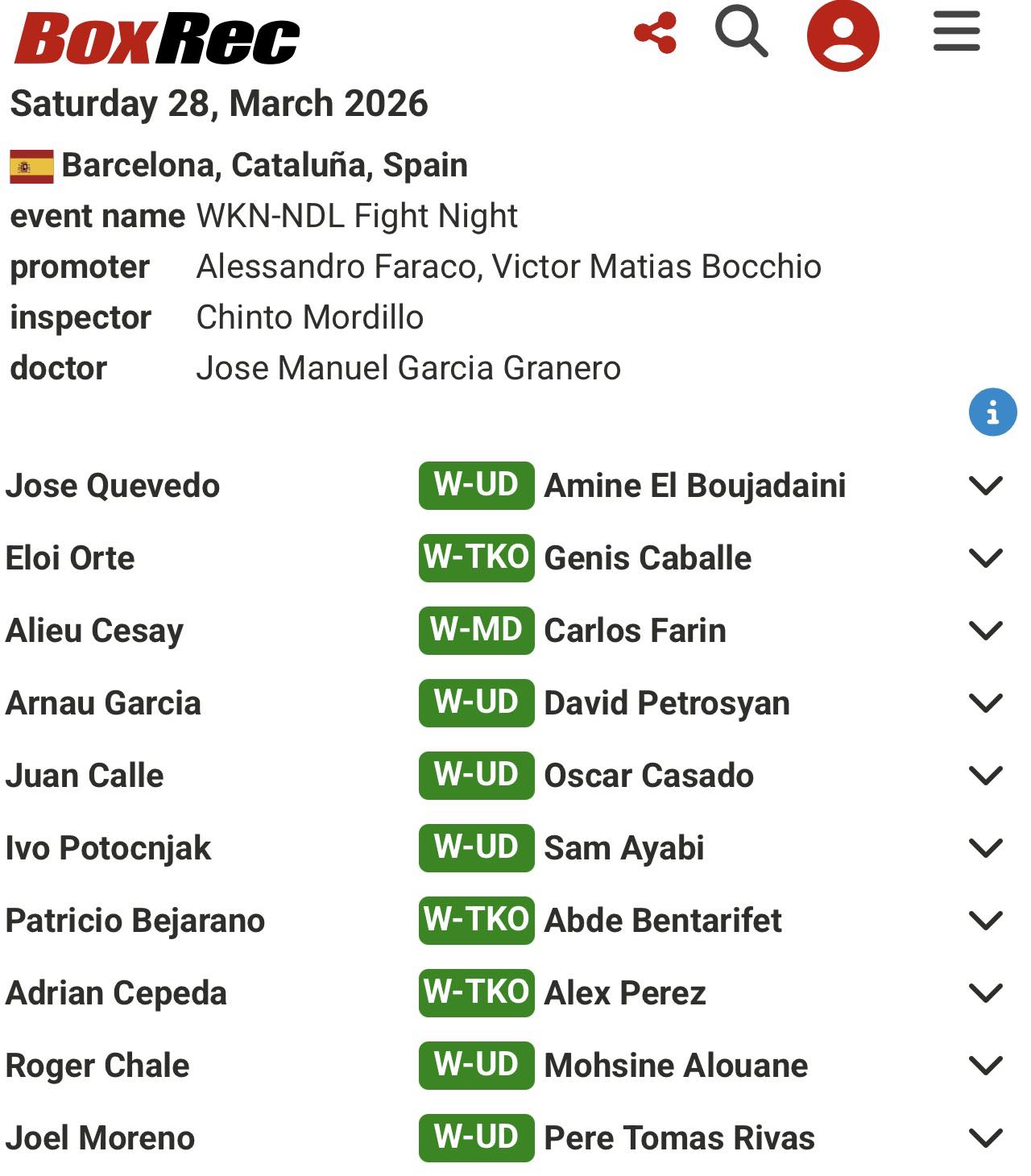Viewport: 1031px width, 1176px height.
Task: Open the hamburger menu
Action: (956, 32)
